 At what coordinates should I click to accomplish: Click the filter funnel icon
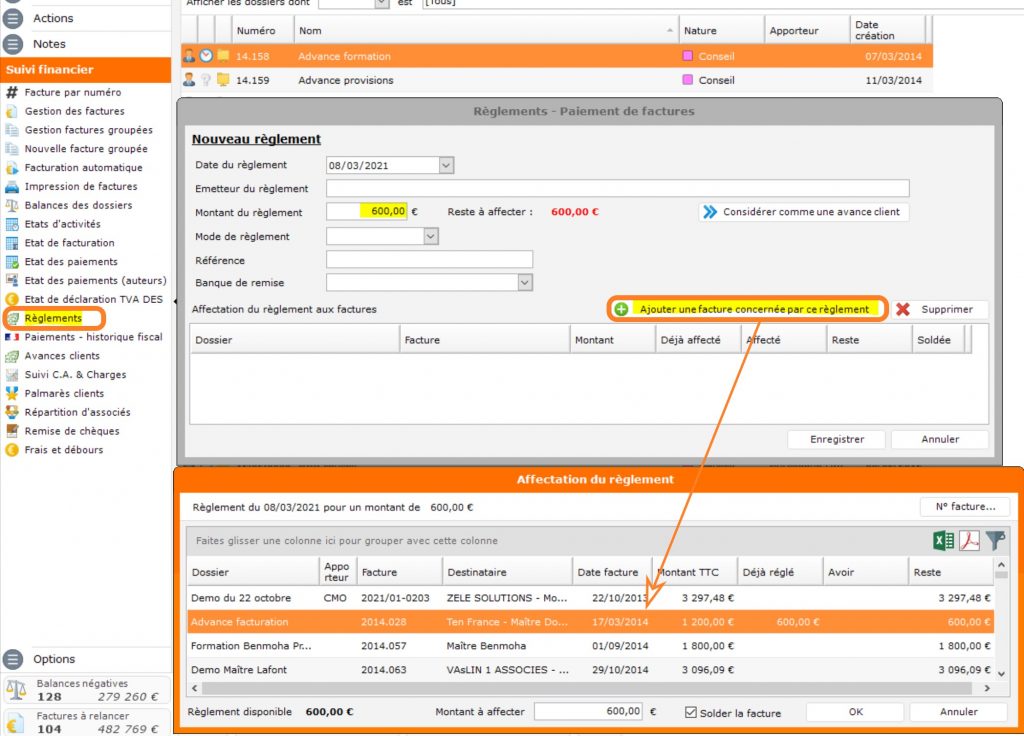pyautogui.click(x=996, y=541)
